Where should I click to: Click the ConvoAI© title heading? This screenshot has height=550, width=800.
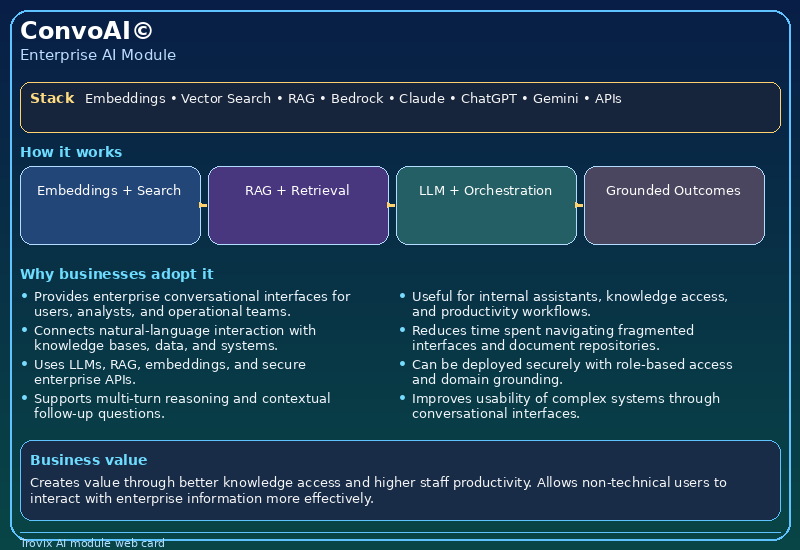(x=87, y=31)
